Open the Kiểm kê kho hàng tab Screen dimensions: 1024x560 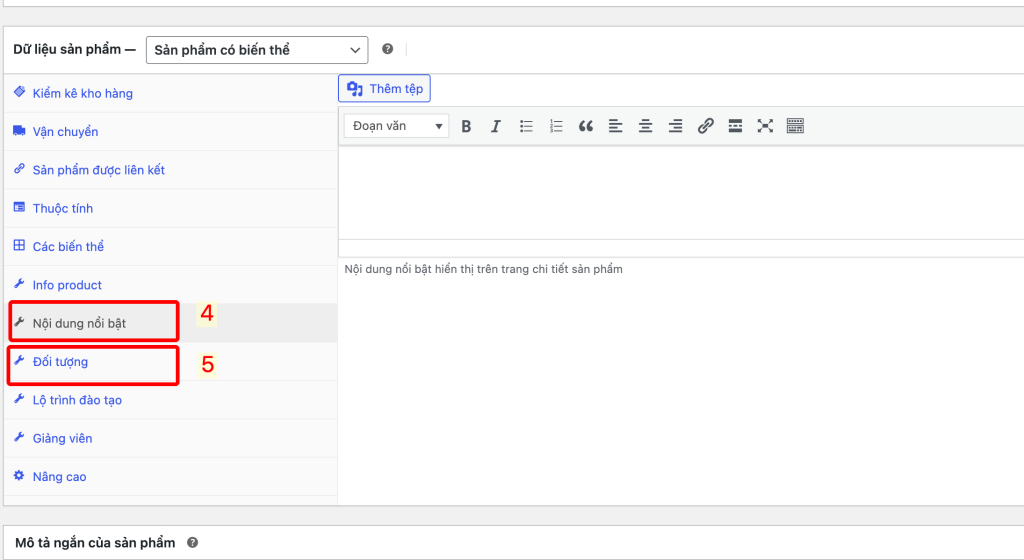[x=82, y=93]
